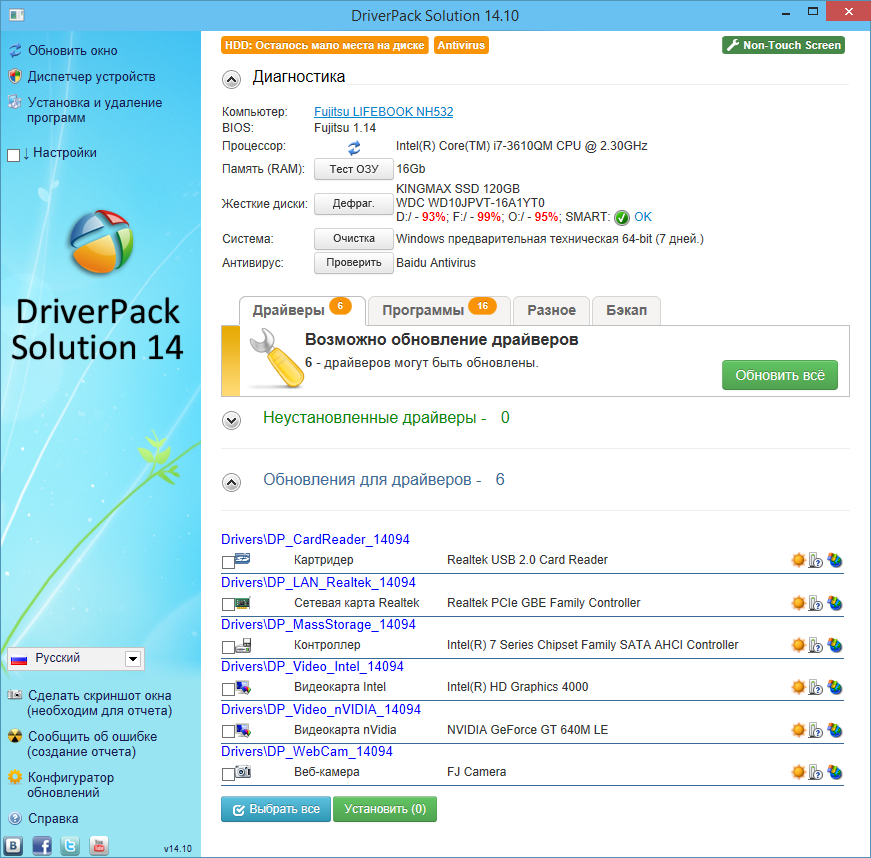Open the Русский language dropdown
This screenshot has width=871, height=858.
point(76,659)
